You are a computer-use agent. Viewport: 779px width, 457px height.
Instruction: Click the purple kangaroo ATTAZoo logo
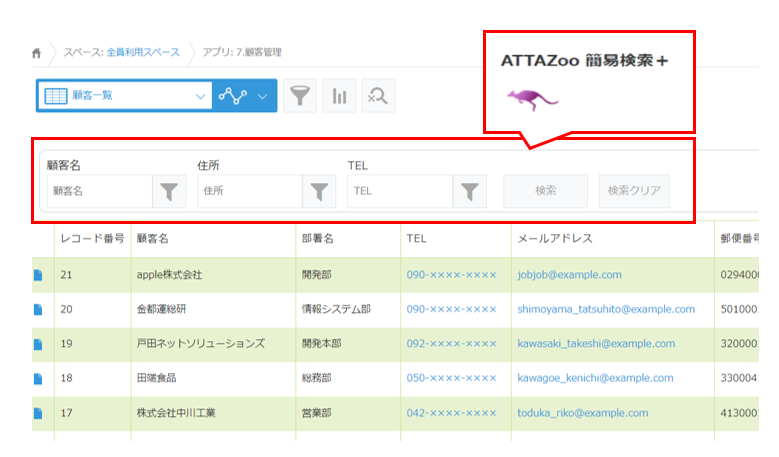click(x=532, y=98)
